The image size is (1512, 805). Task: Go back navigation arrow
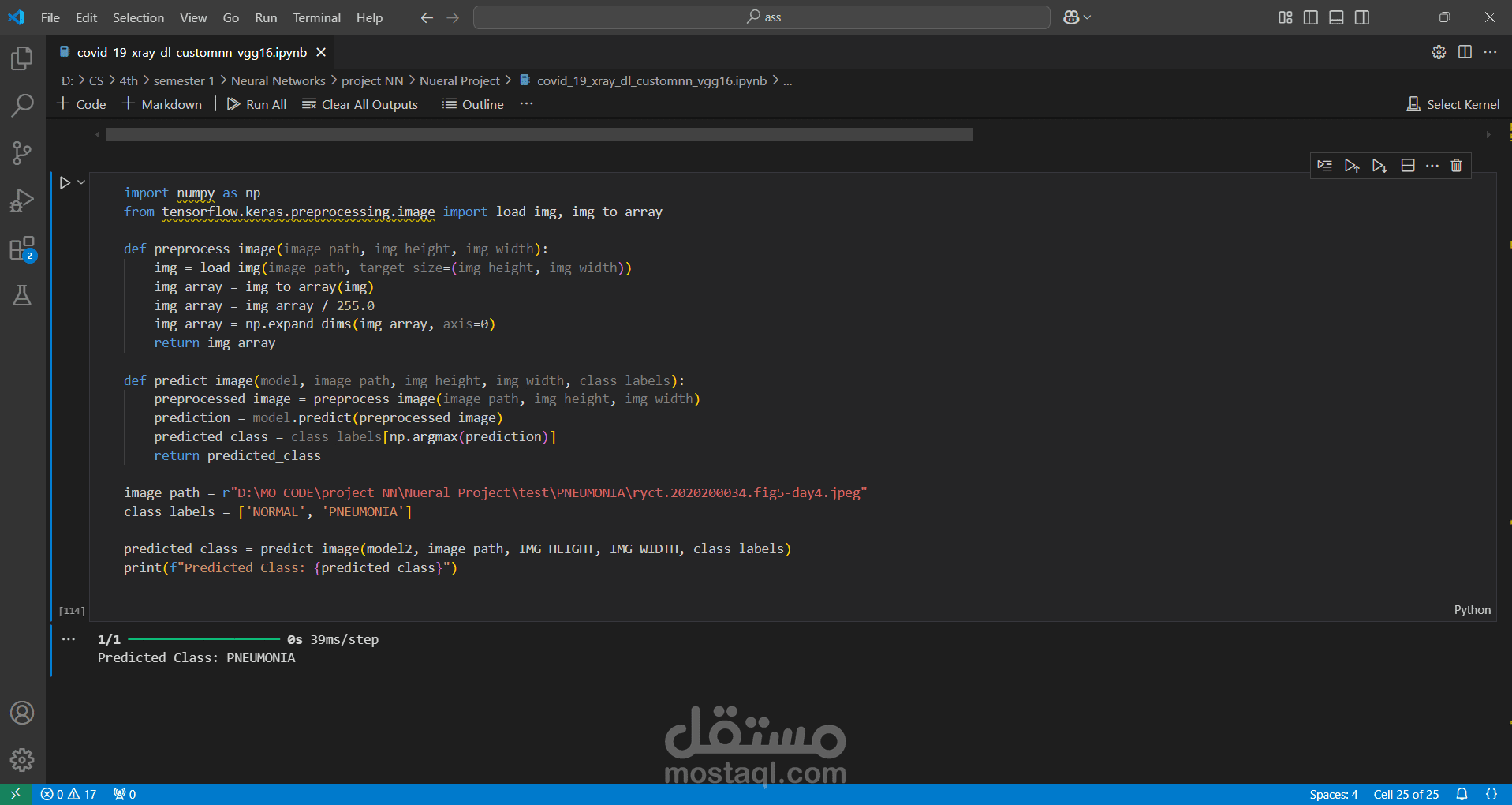click(x=427, y=17)
